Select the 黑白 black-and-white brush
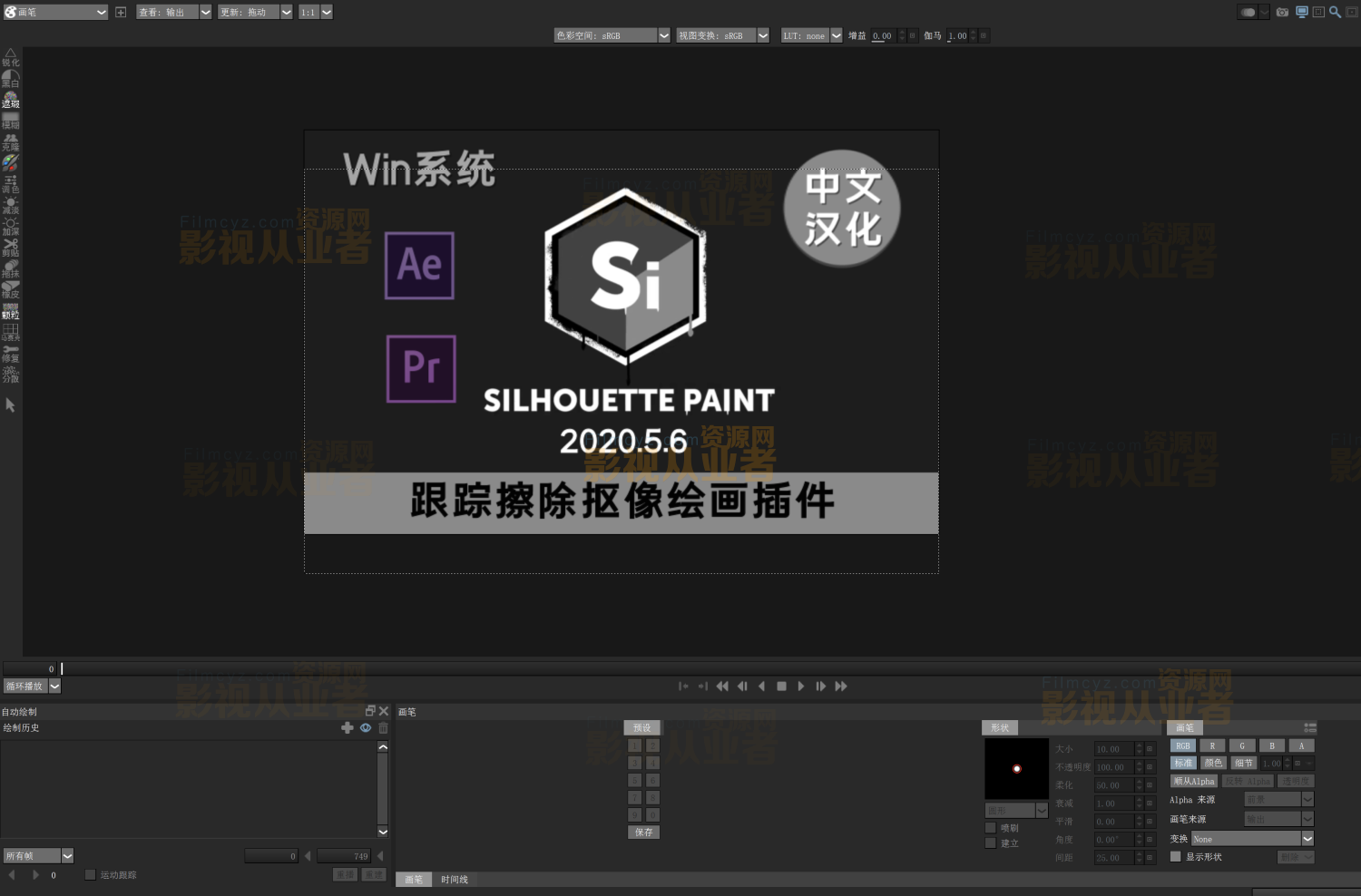This screenshot has width=1361, height=896. point(10,78)
